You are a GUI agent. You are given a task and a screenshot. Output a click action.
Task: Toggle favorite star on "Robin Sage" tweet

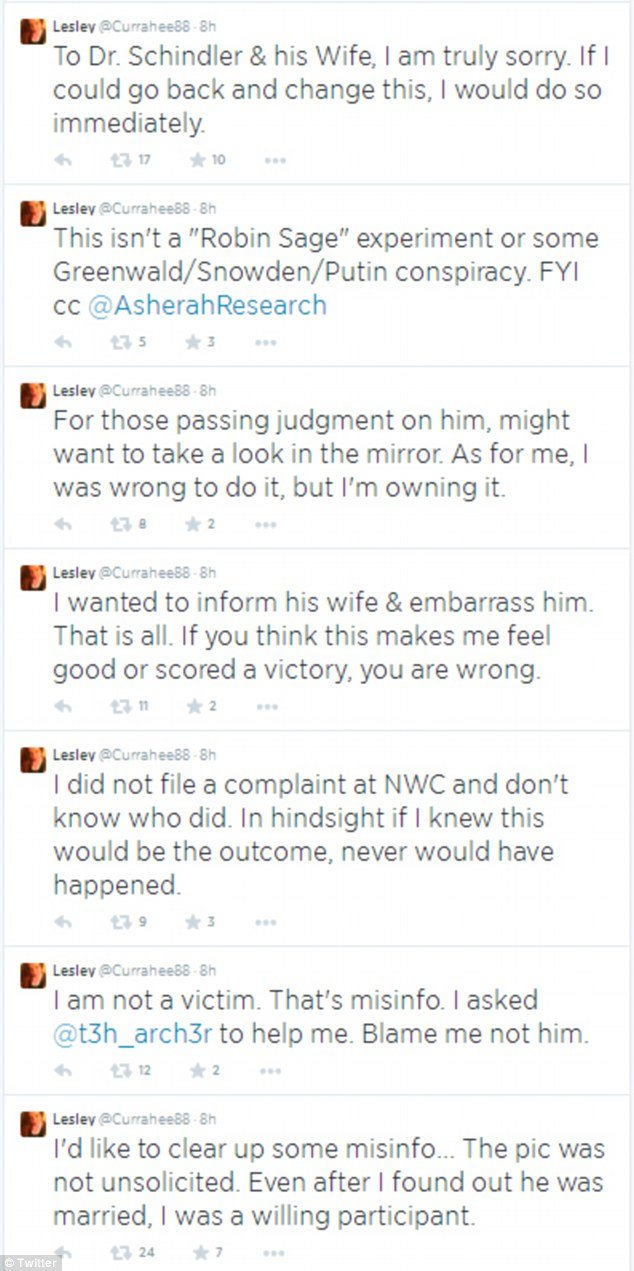pos(194,342)
